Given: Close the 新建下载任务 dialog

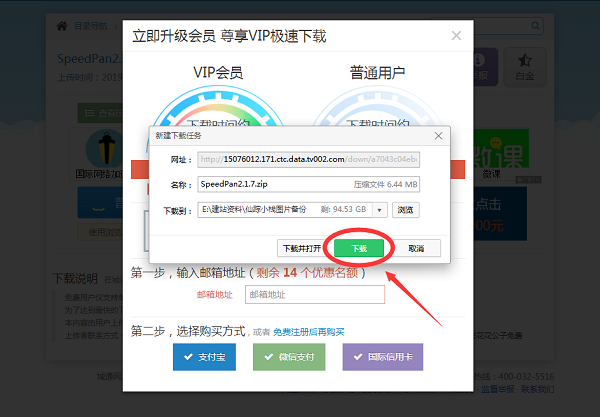Looking at the screenshot, I should [x=439, y=136].
